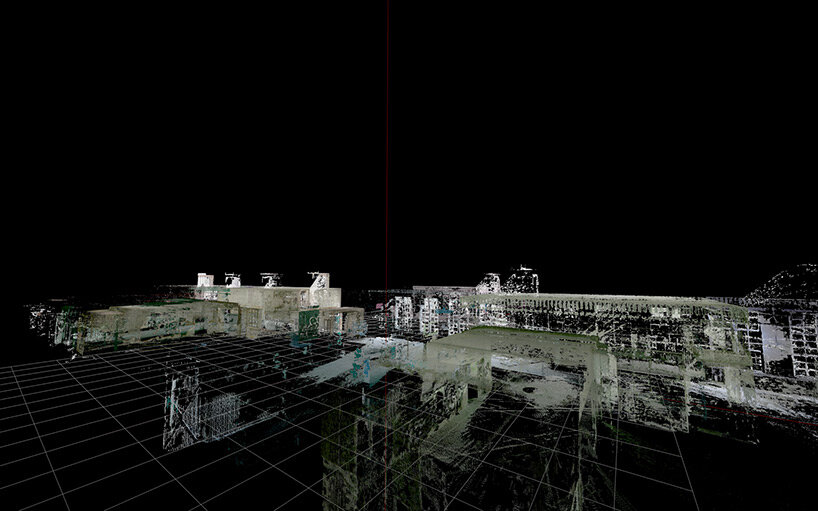Viewport: 818px width, 511px height.
Task: Select the rightmost white rooftop structure on left building
Action: click(x=319, y=280)
